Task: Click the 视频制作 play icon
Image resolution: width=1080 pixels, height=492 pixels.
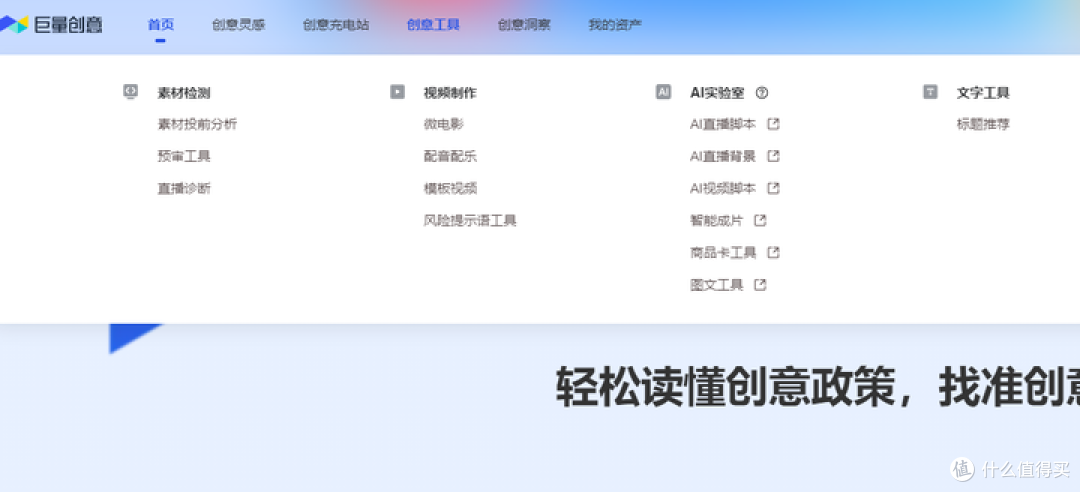Action: pyautogui.click(x=397, y=92)
